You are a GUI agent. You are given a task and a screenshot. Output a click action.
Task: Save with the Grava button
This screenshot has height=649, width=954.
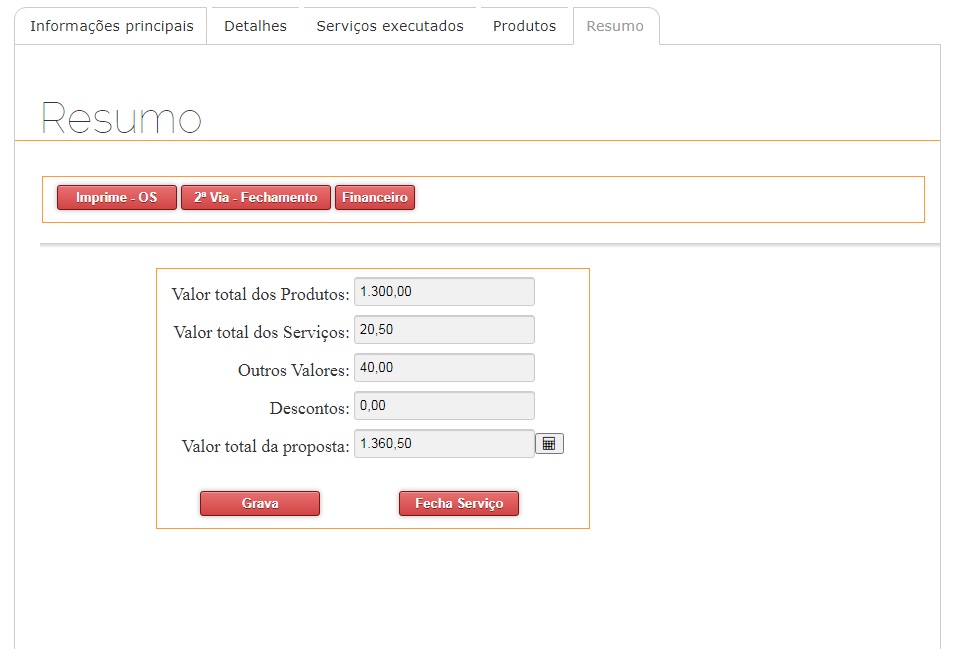pyautogui.click(x=260, y=503)
